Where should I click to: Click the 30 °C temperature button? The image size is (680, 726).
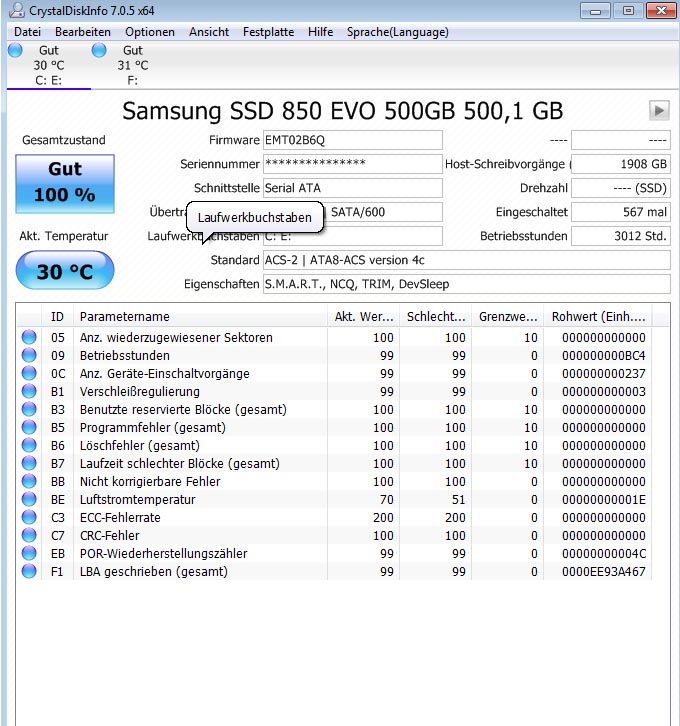pyautogui.click(x=65, y=271)
